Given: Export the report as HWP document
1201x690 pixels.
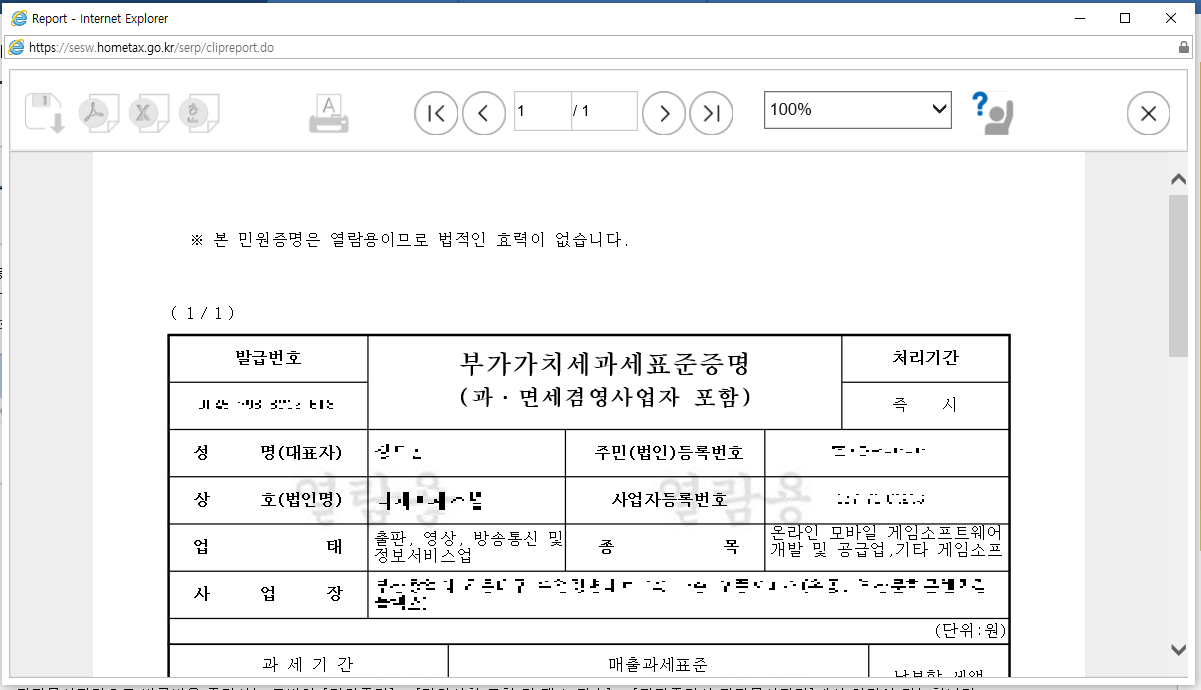Looking at the screenshot, I should [200, 113].
